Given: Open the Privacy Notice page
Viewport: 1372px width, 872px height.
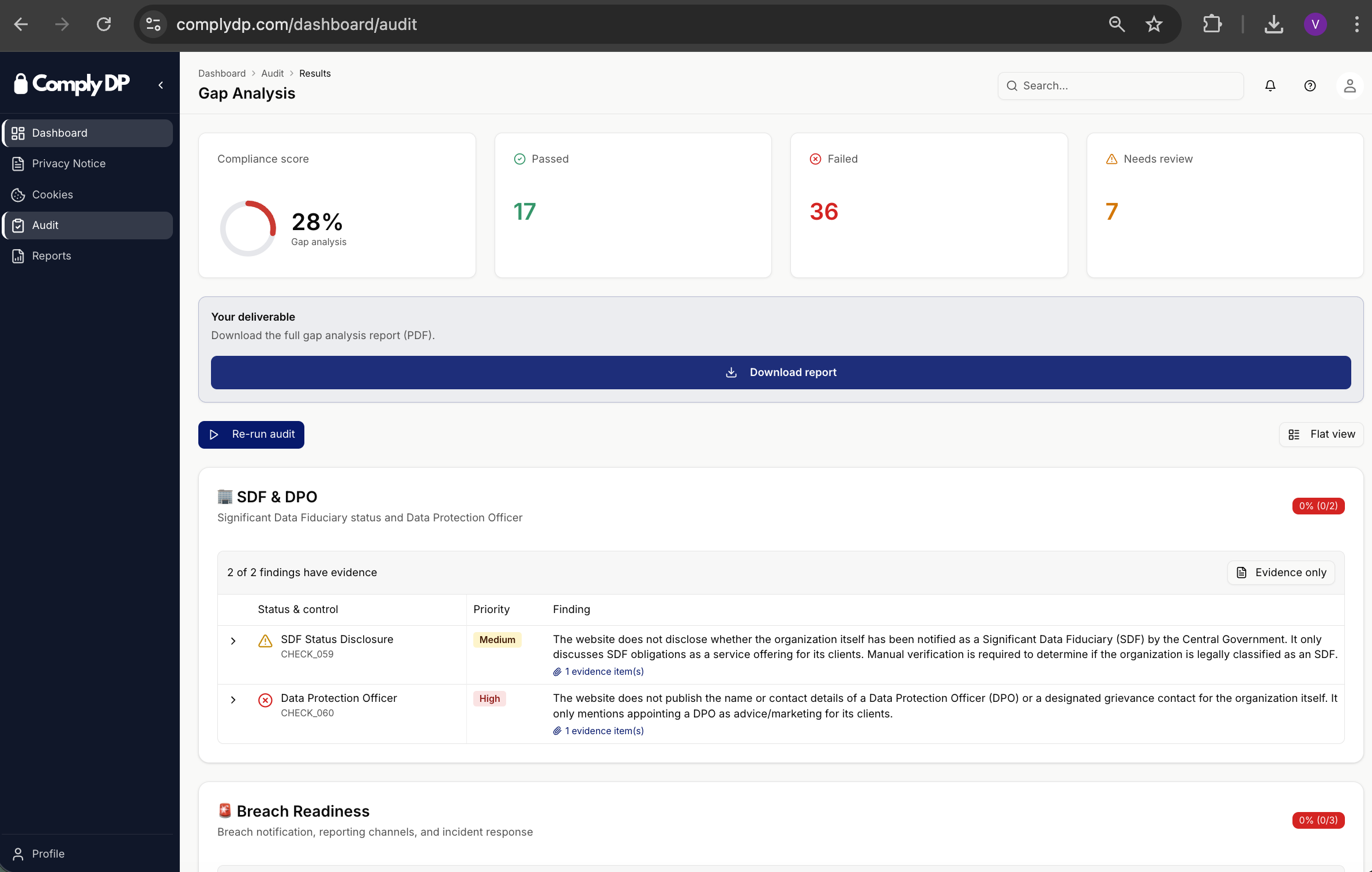Looking at the screenshot, I should 69,163.
